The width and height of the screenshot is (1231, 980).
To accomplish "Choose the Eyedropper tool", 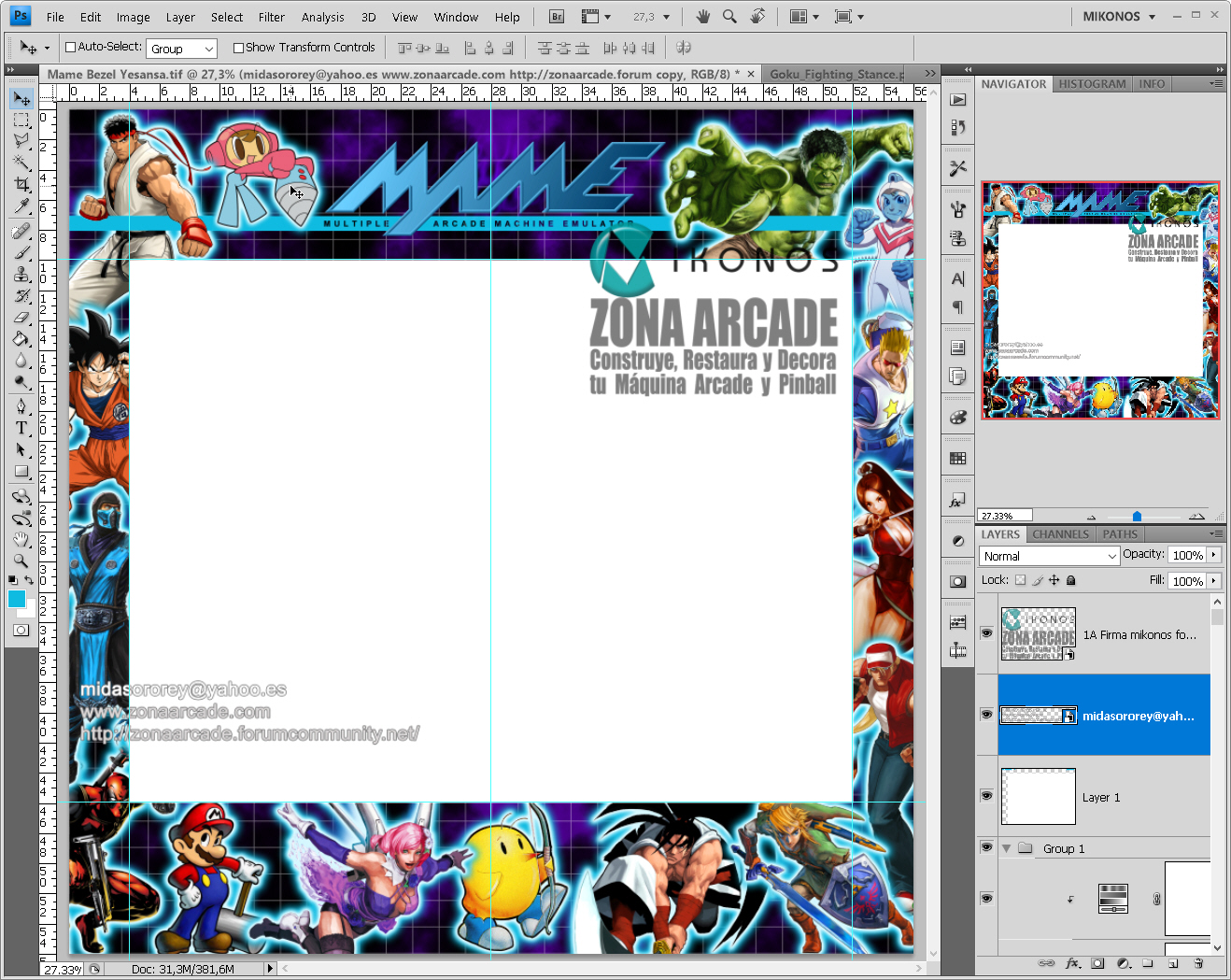I will click(x=21, y=206).
